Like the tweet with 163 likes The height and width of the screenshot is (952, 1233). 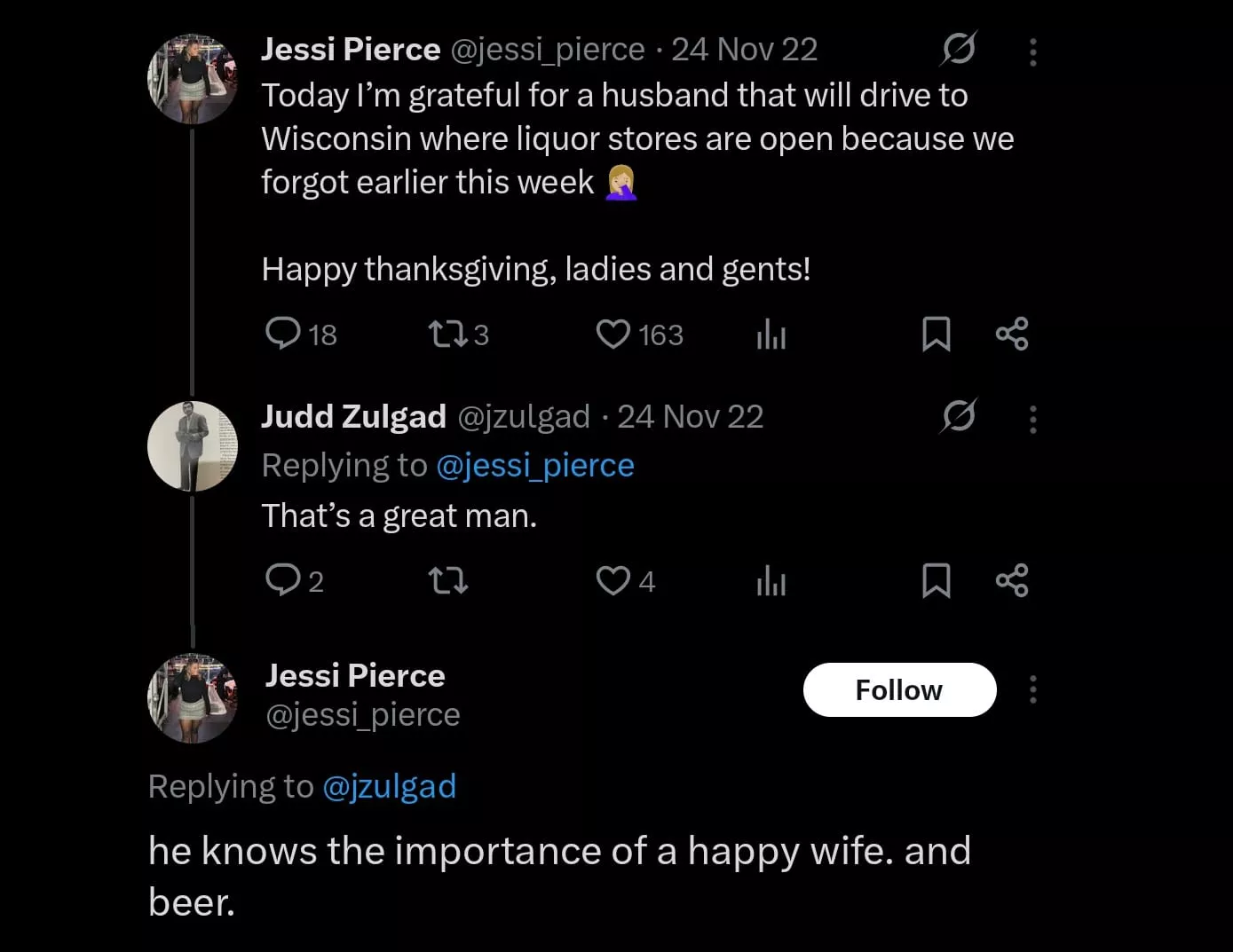(x=613, y=334)
